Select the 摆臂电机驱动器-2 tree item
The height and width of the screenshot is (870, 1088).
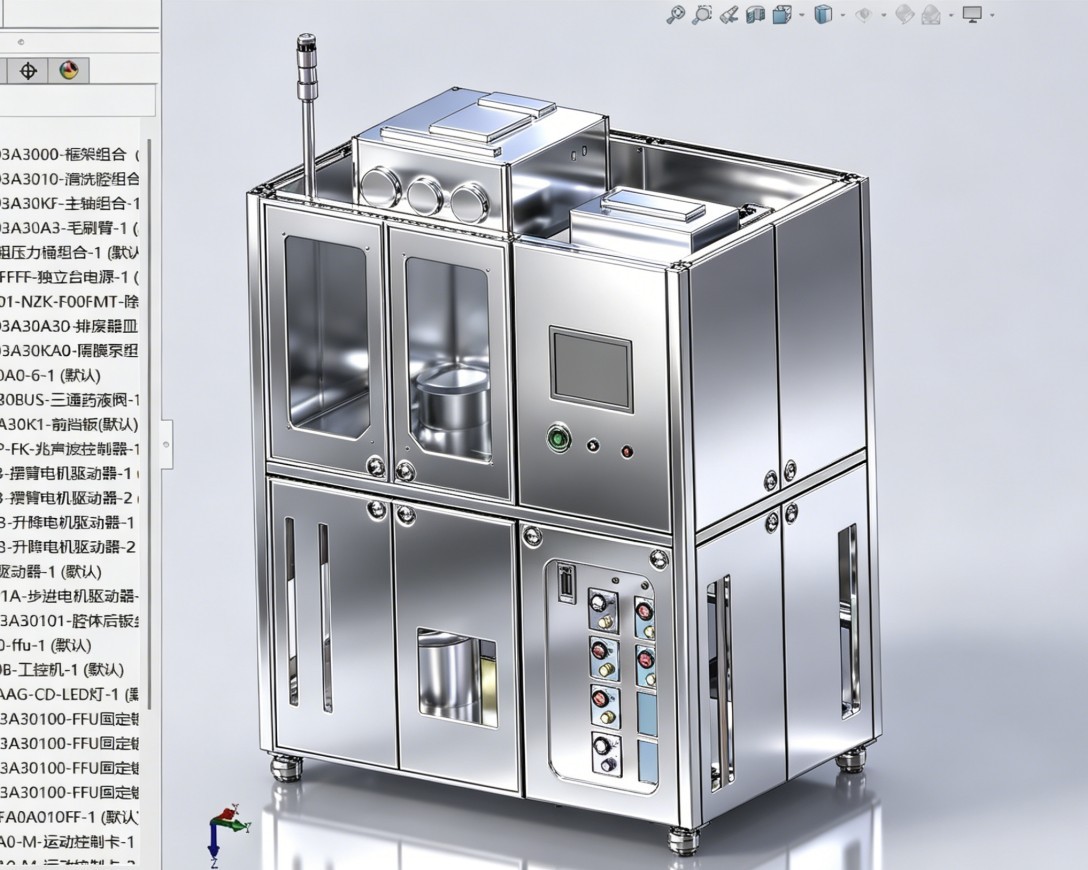click(x=69, y=497)
